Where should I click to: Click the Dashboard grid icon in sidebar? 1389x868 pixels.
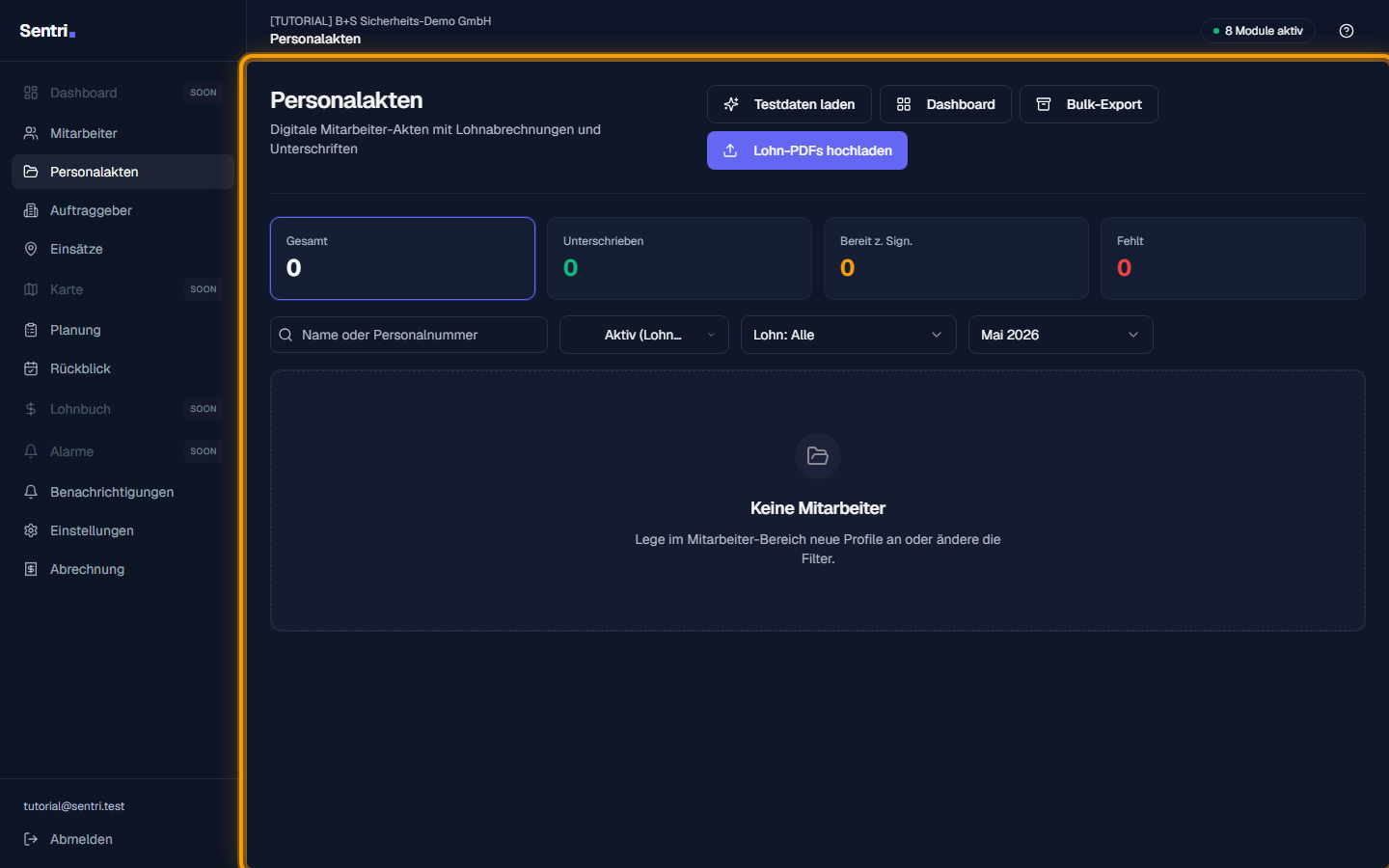click(x=31, y=93)
